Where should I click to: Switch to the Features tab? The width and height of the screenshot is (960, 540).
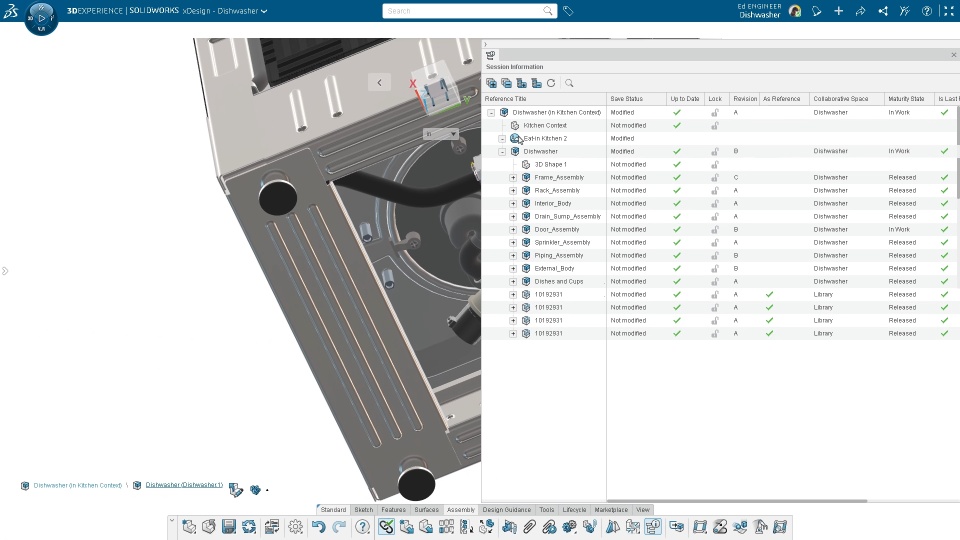pyautogui.click(x=394, y=509)
